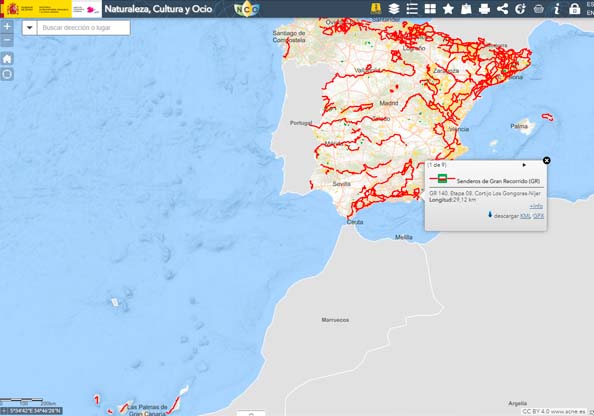This screenshot has height=416, width=594.
Task: Show next popup result arrow
Action: [x=524, y=165]
